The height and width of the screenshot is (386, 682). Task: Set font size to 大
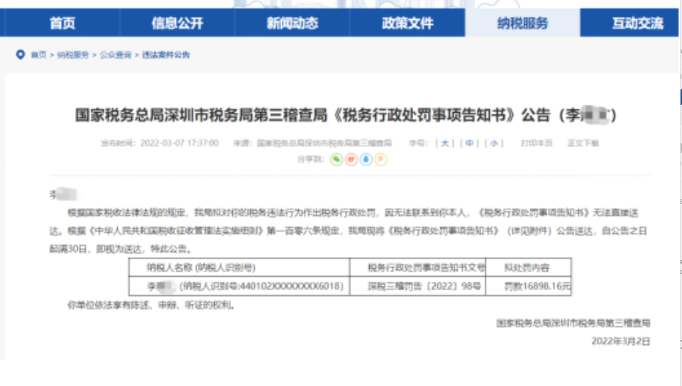(445, 143)
